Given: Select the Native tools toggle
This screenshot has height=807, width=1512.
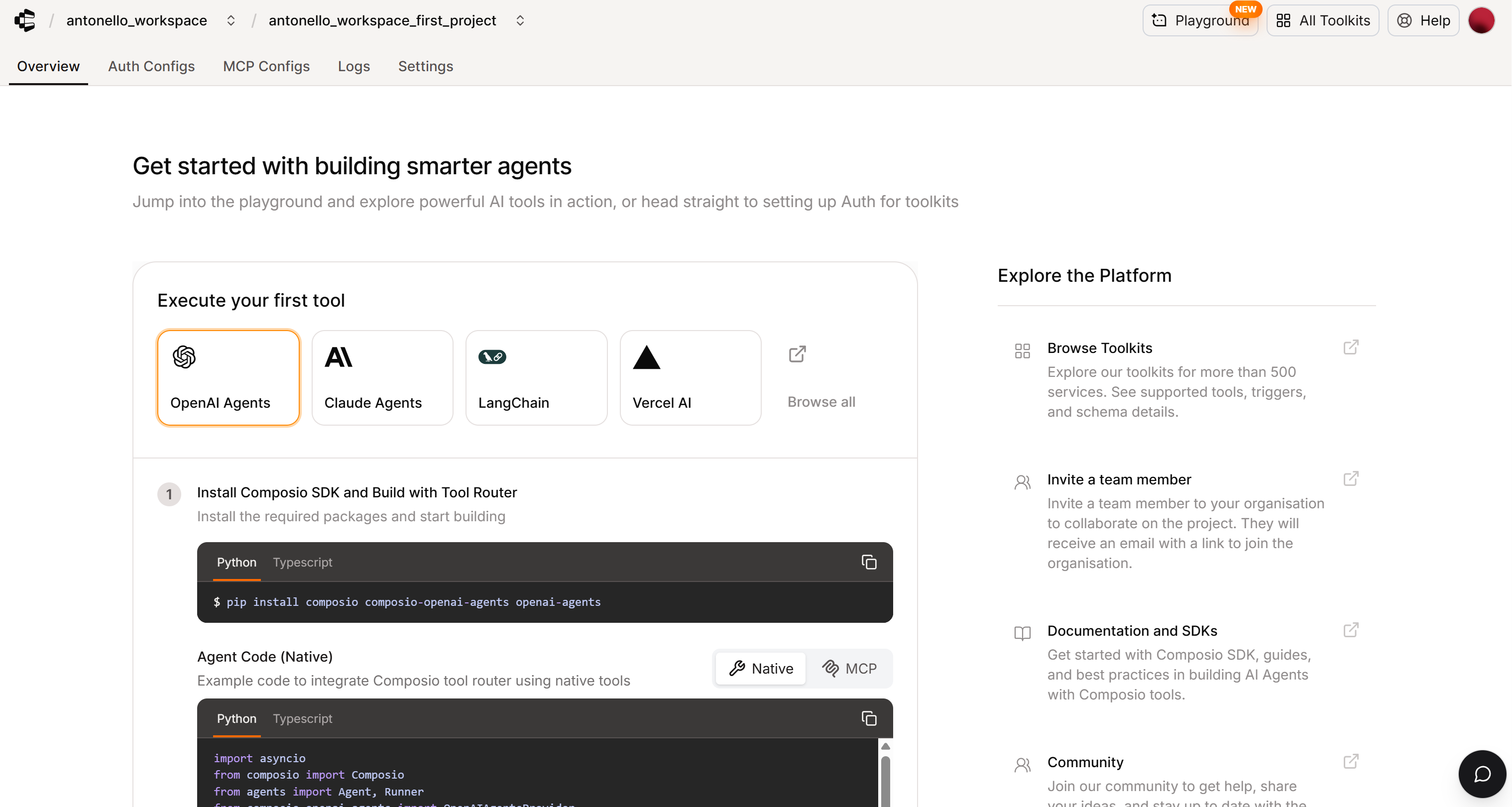Looking at the screenshot, I should 761,668.
